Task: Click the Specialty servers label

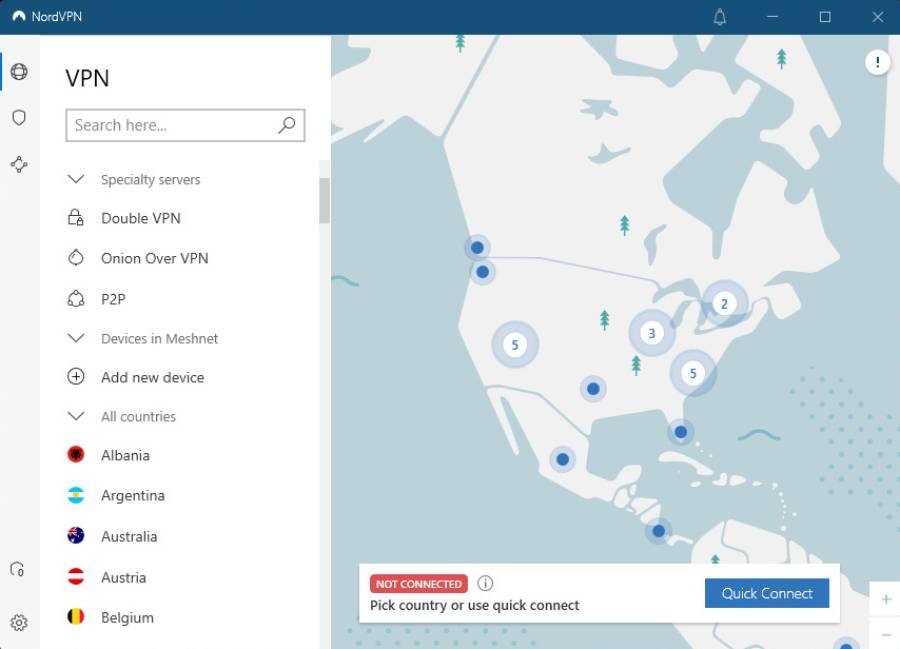Action: pyautogui.click(x=150, y=180)
